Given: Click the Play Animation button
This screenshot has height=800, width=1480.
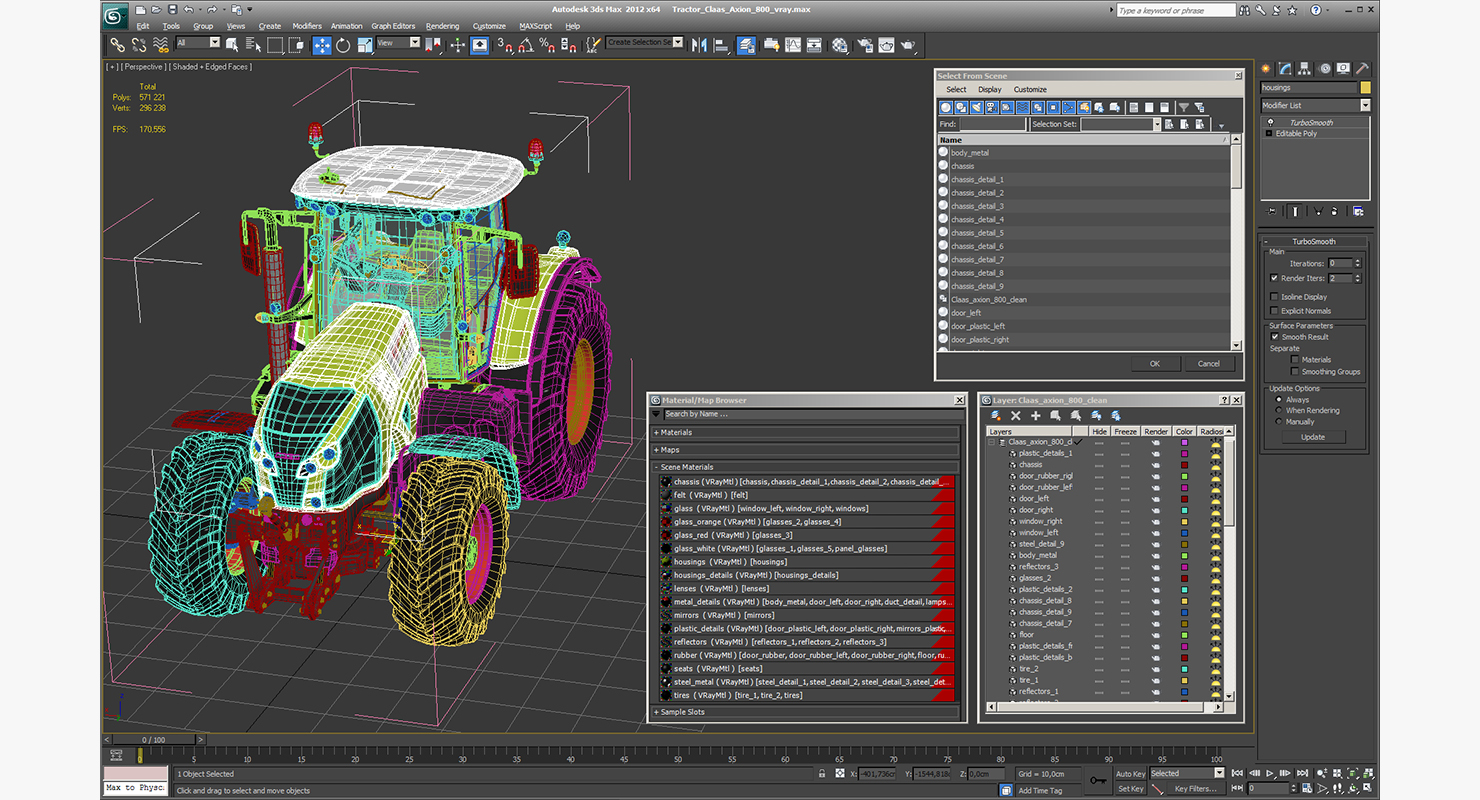Looking at the screenshot, I should click(1270, 773).
